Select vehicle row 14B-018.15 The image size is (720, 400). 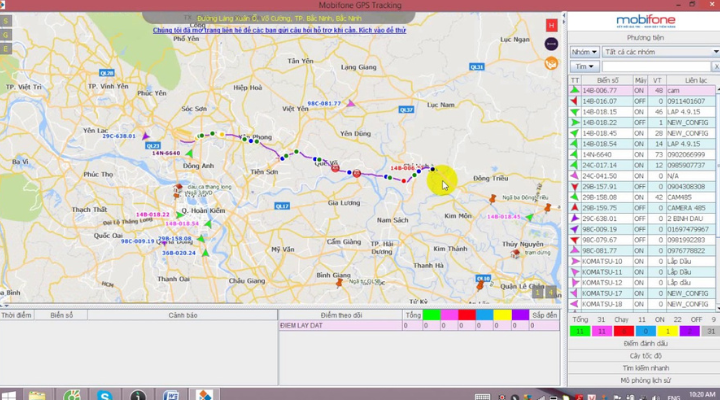(642, 112)
